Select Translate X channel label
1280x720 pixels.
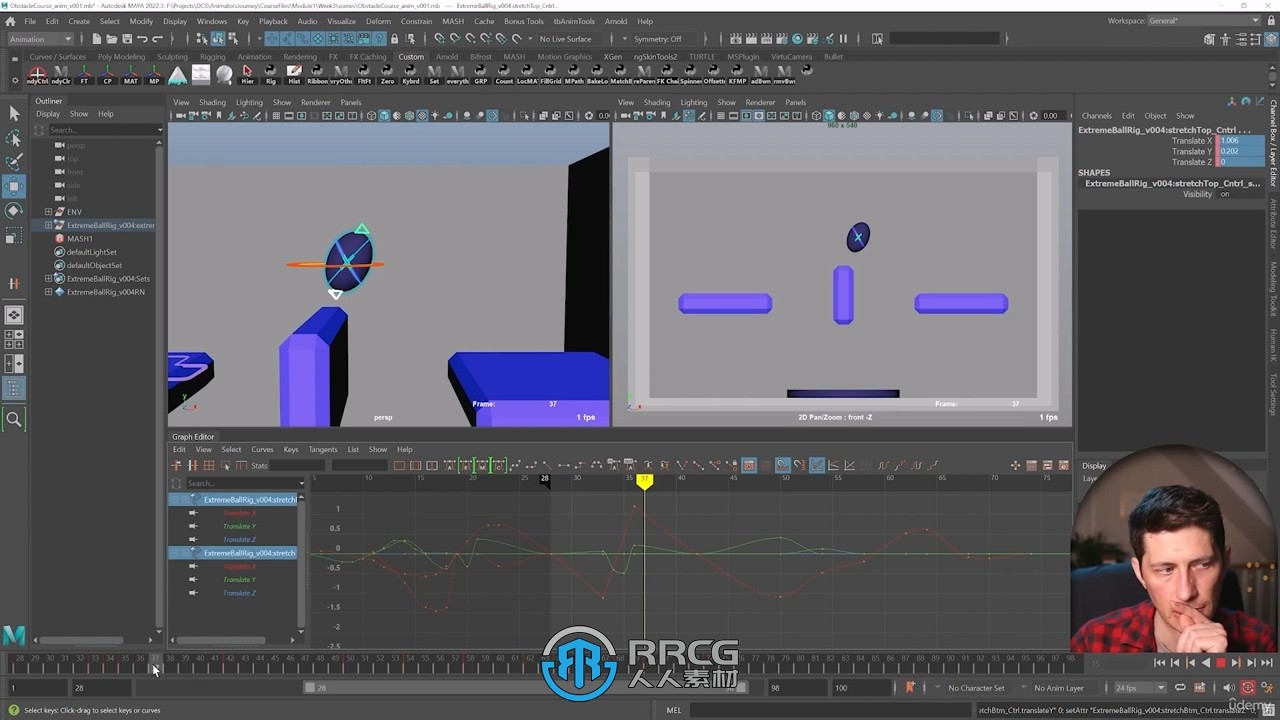[x=1190, y=141]
